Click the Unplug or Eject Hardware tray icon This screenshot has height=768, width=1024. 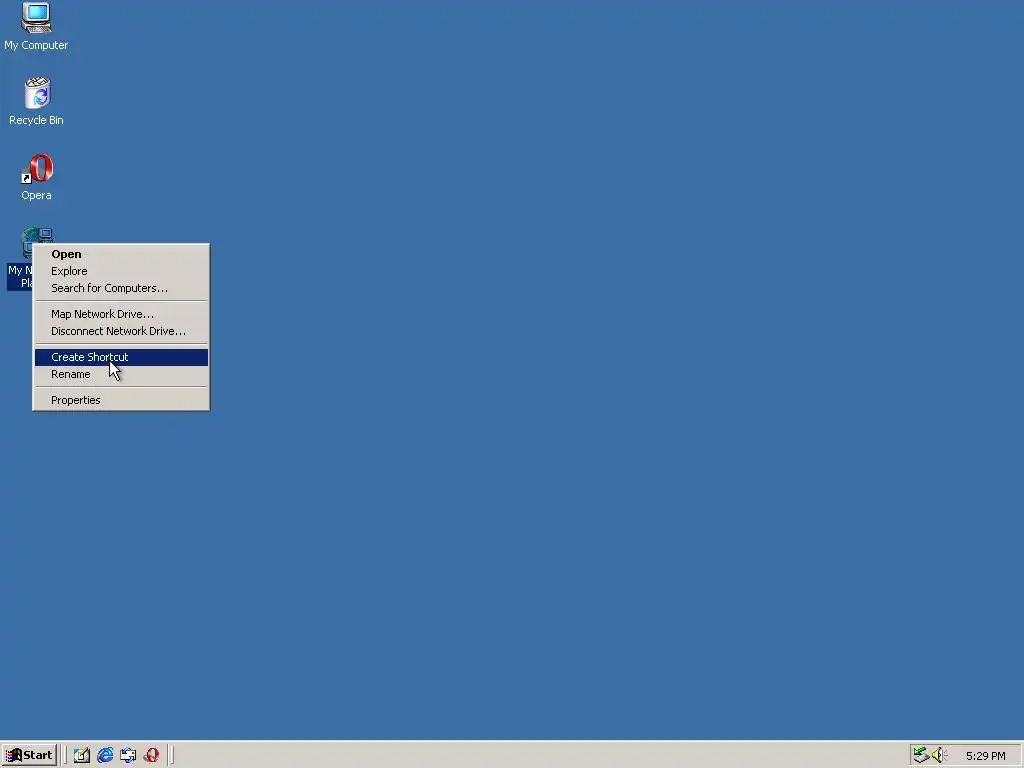click(921, 755)
